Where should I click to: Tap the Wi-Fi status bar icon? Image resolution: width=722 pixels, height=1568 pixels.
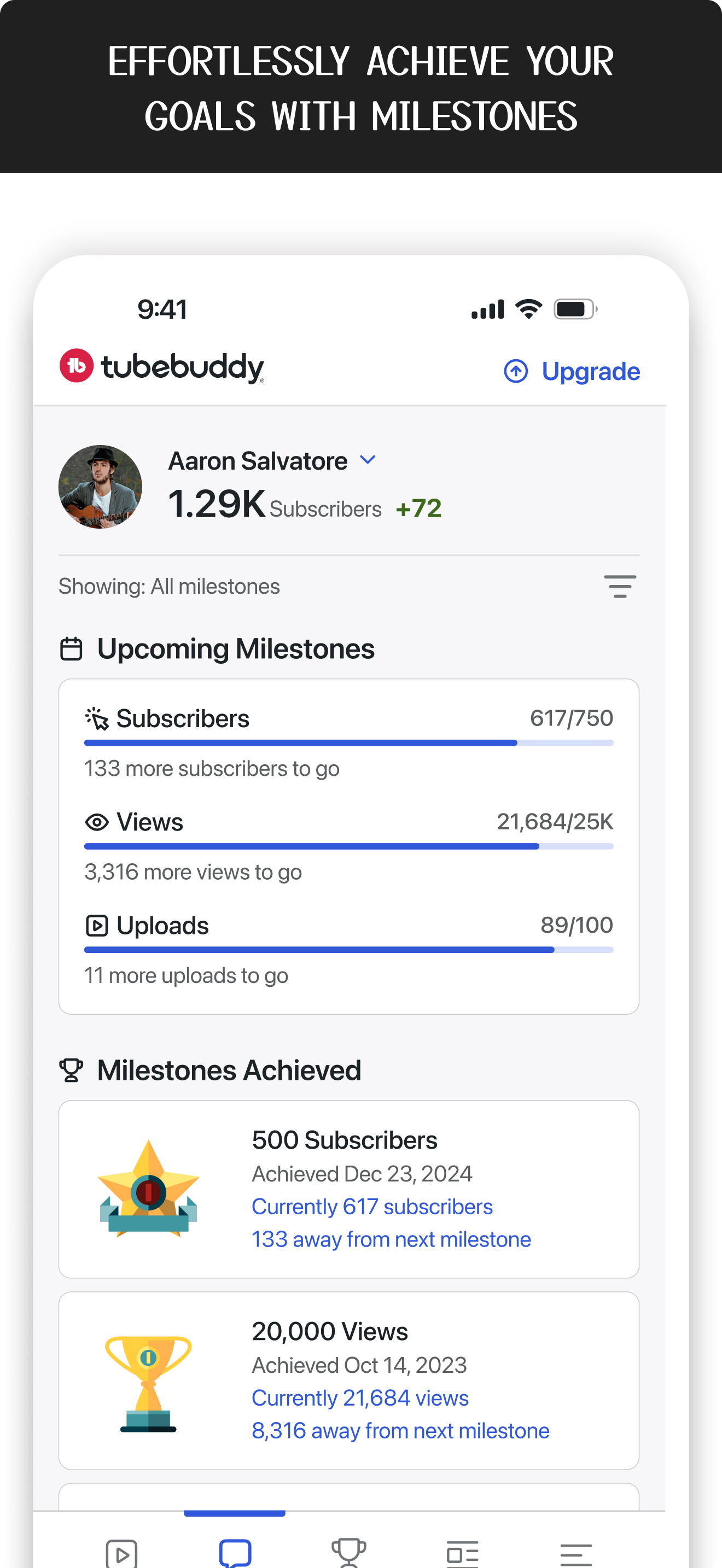click(529, 309)
